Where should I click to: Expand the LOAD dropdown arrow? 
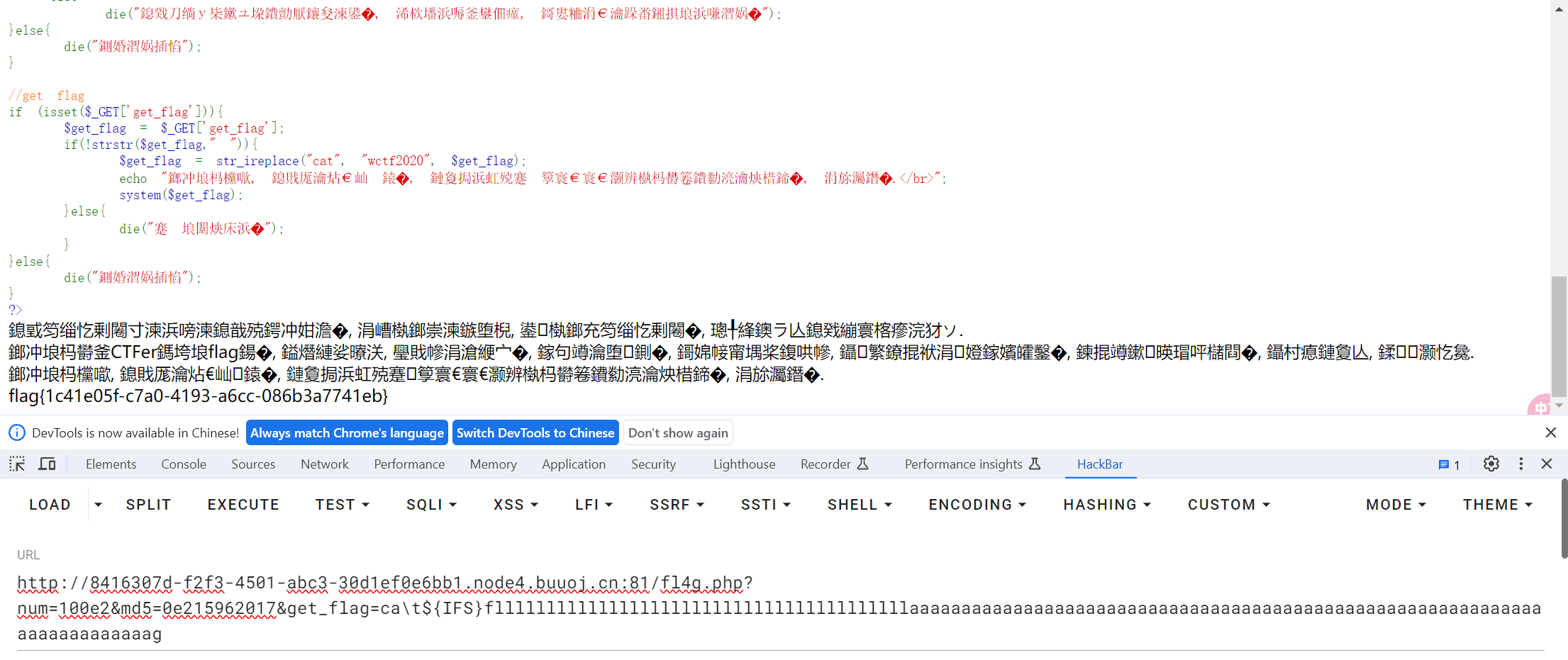click(98, 505)
